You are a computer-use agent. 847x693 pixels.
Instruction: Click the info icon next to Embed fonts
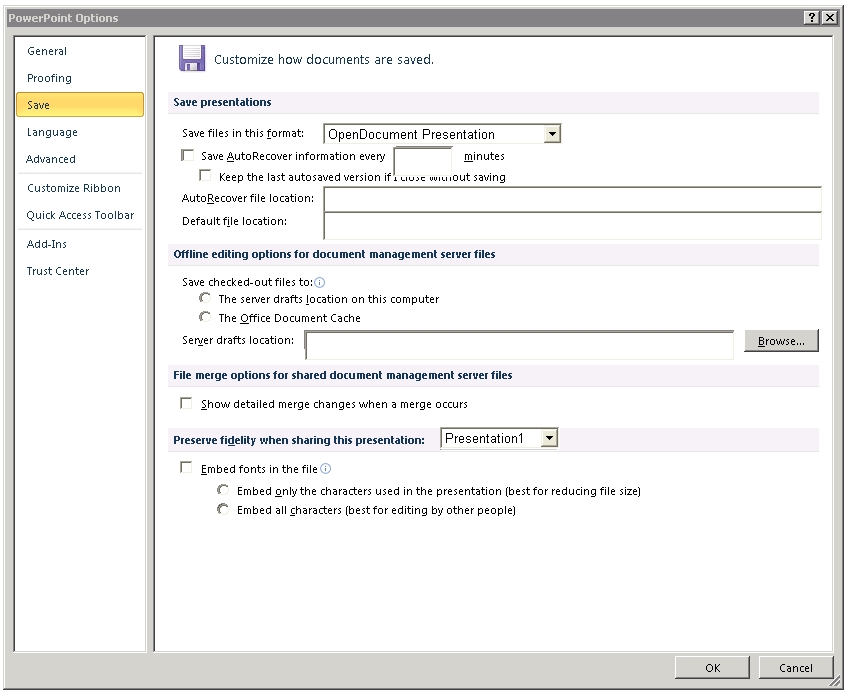click(x=326, y=469)
